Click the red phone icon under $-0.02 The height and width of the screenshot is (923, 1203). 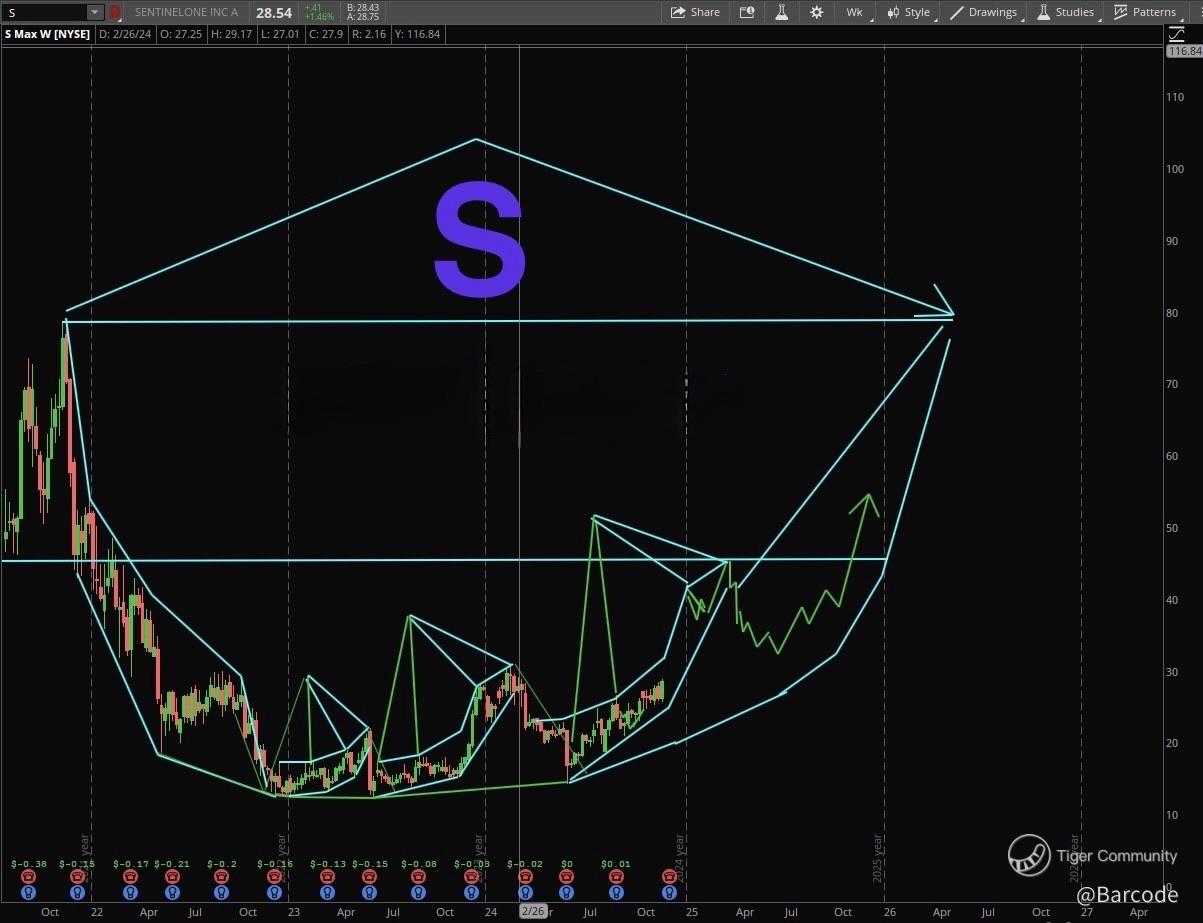coord(523,877)
